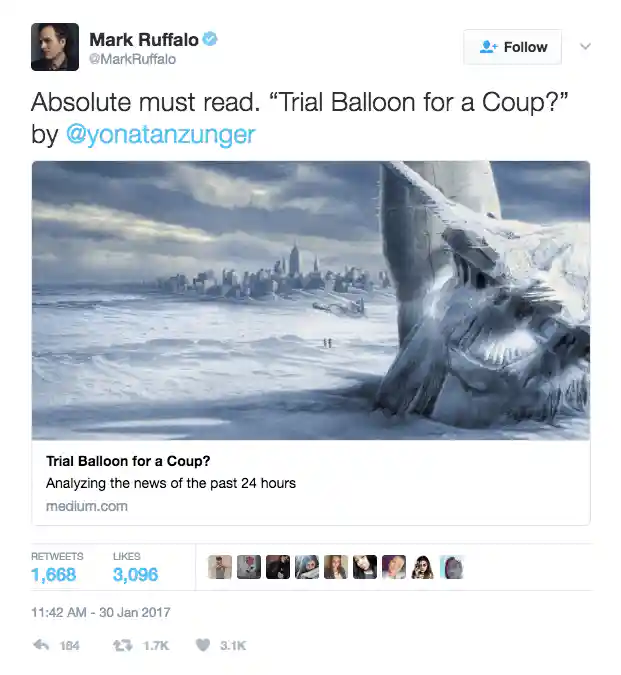This screenshot has width=621, height=675.
Task: Click the sunglasses-wearing liker avatar
Action: 423,567
